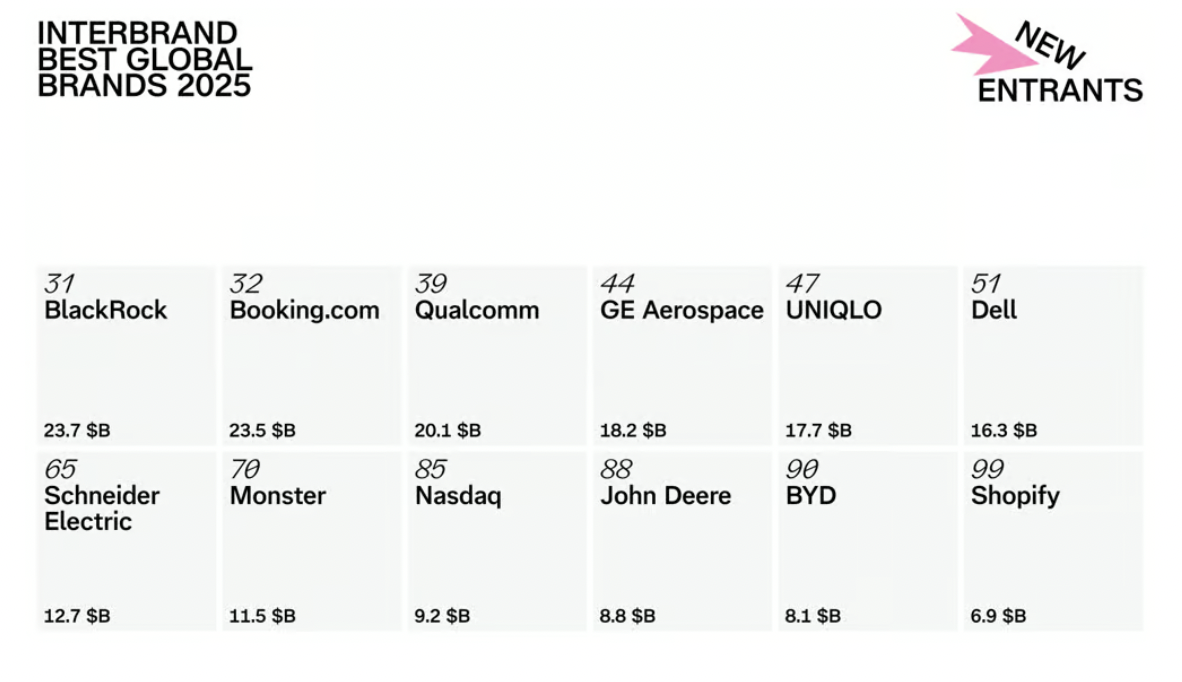Select the Dell brand card
The image size is (1182, 682).
pyautogui.click(x=1053, y=355)
